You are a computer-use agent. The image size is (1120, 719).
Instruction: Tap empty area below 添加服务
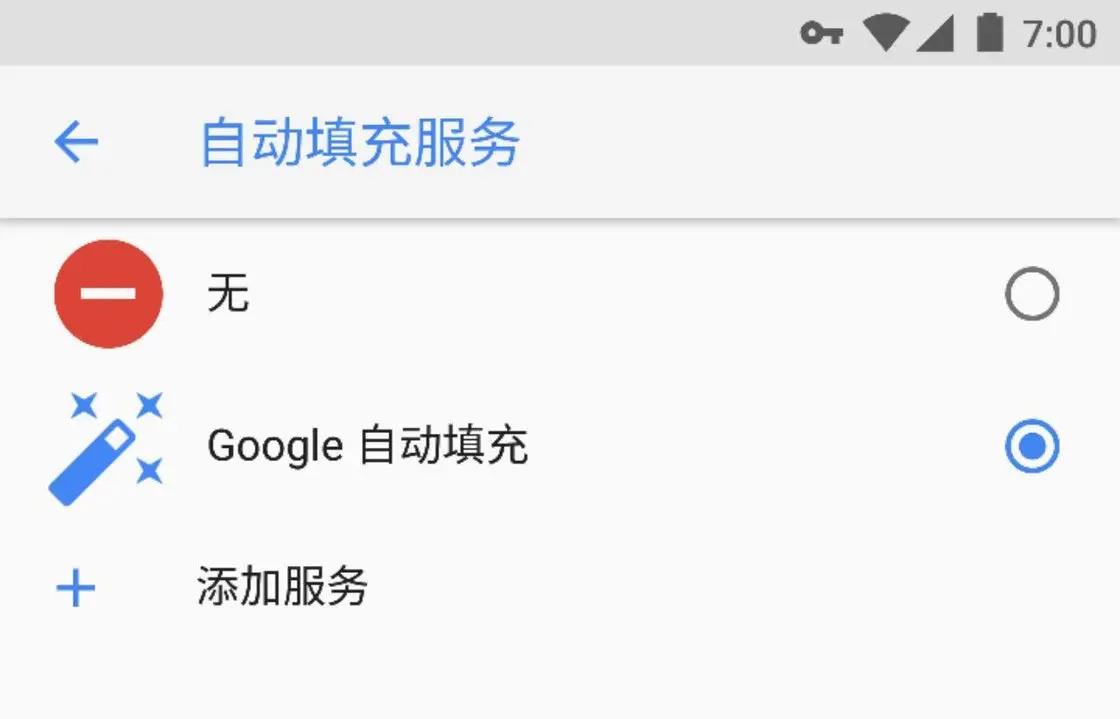pos(560,678)
